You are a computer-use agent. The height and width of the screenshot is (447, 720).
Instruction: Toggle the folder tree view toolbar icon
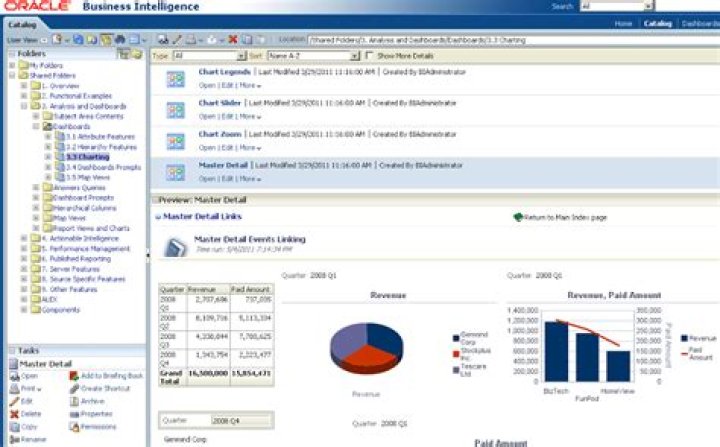pyautogui.click(x=106, y=40)
